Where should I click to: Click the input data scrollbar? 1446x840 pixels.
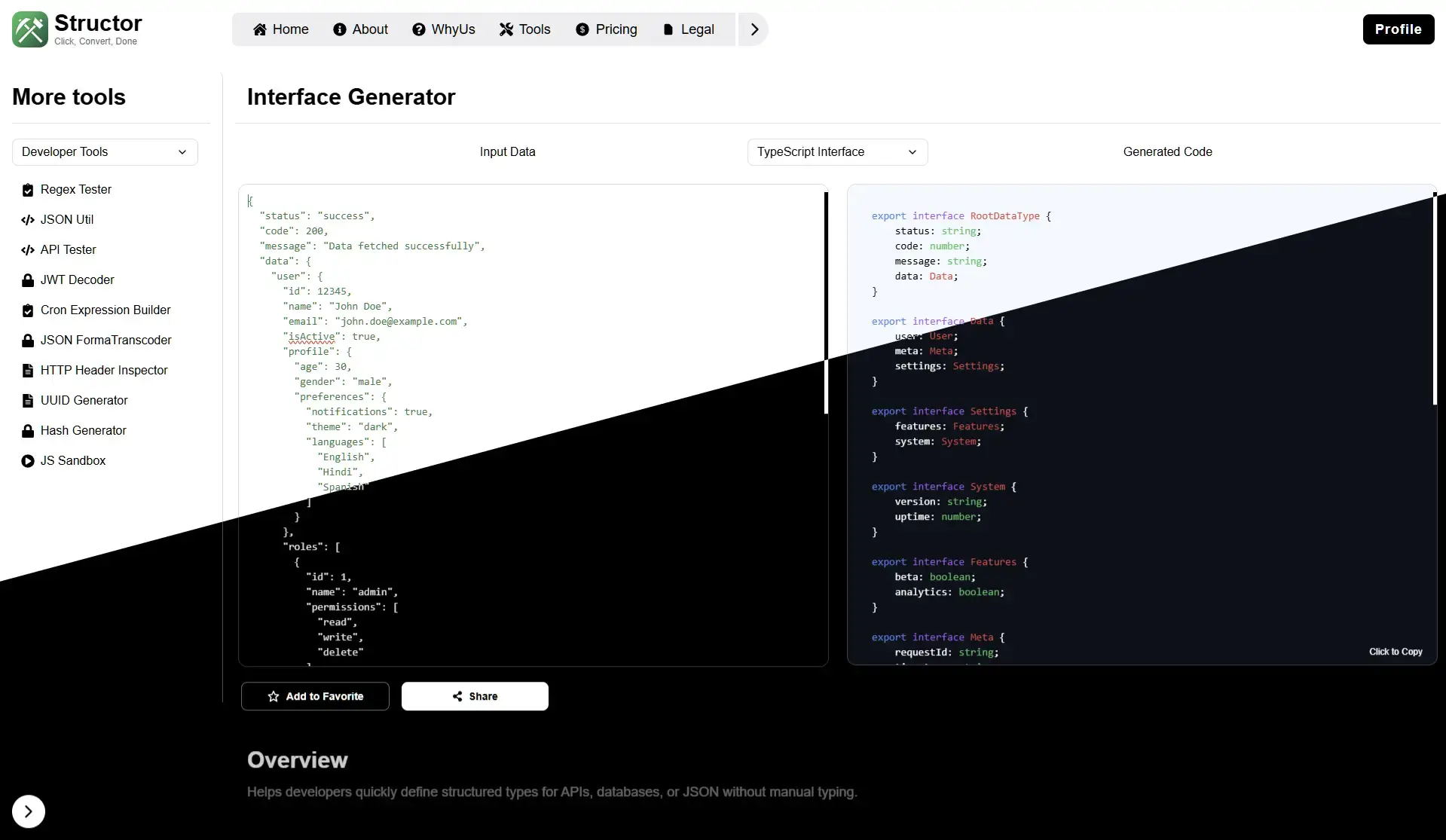826,301
